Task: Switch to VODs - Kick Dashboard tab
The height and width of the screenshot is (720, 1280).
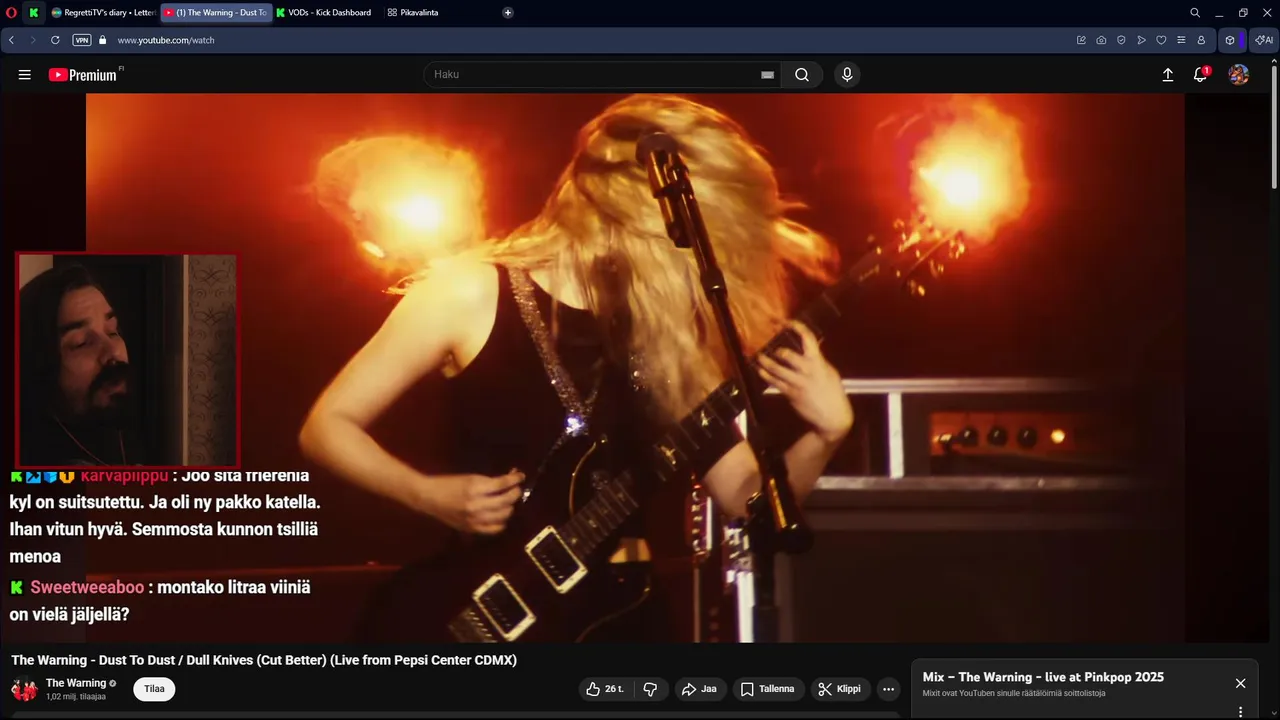Action: coord(324,13)
